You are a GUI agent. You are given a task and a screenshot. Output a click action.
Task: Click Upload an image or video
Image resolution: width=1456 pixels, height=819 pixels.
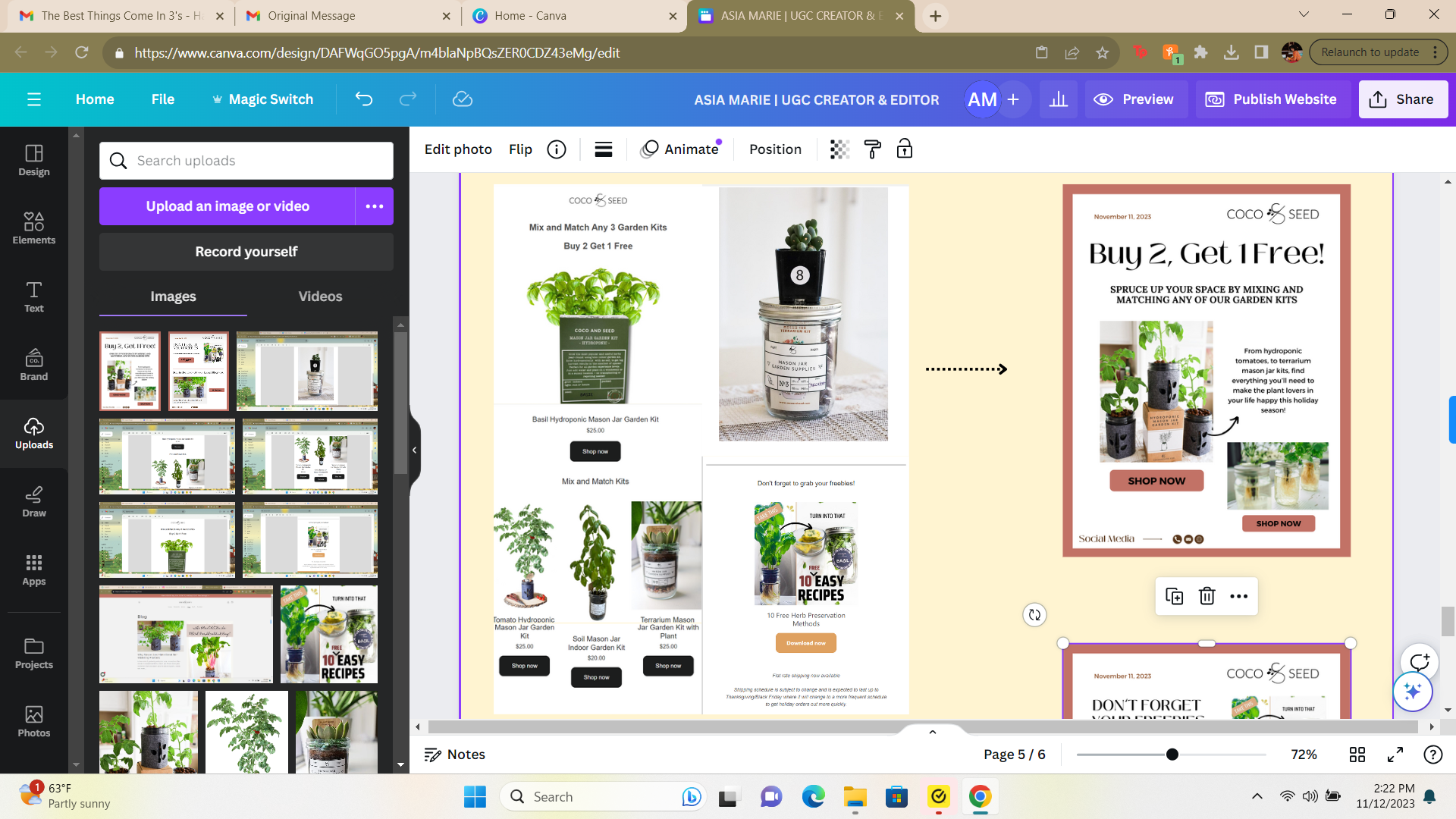point(227,206)
